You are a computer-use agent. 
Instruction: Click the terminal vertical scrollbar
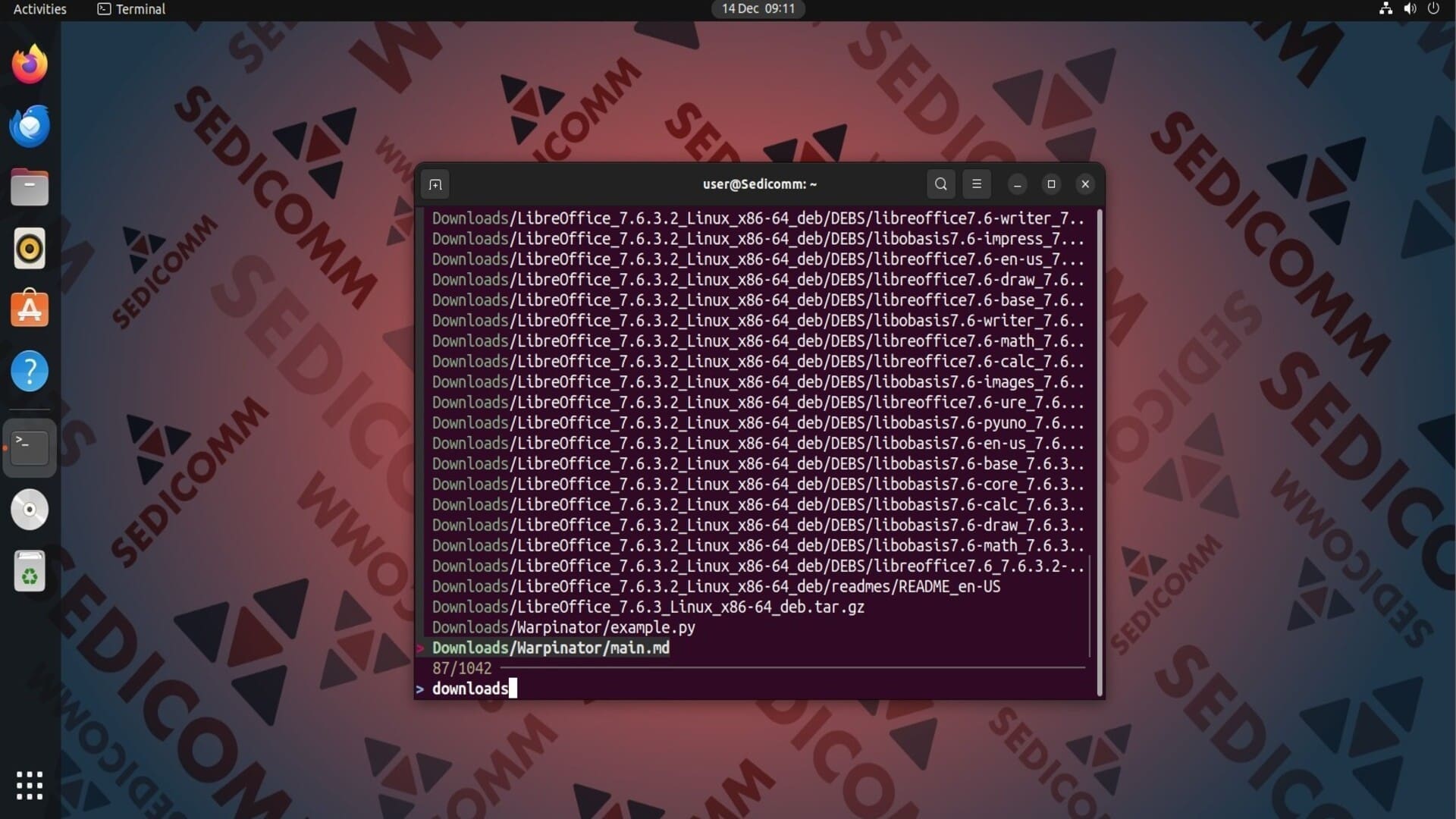pyautogui.click(x=1099, y=452)
